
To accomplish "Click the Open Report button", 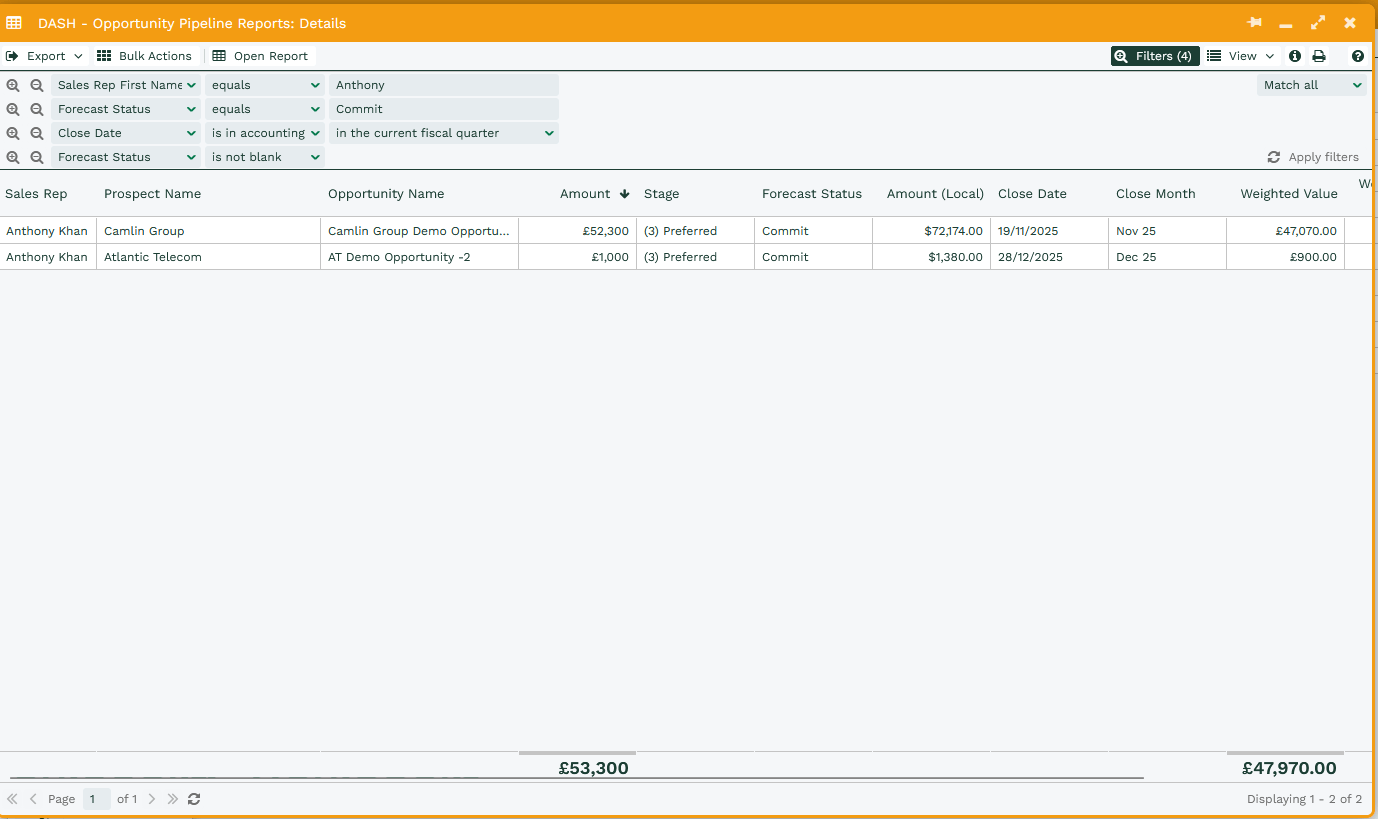I will (260, 56).
